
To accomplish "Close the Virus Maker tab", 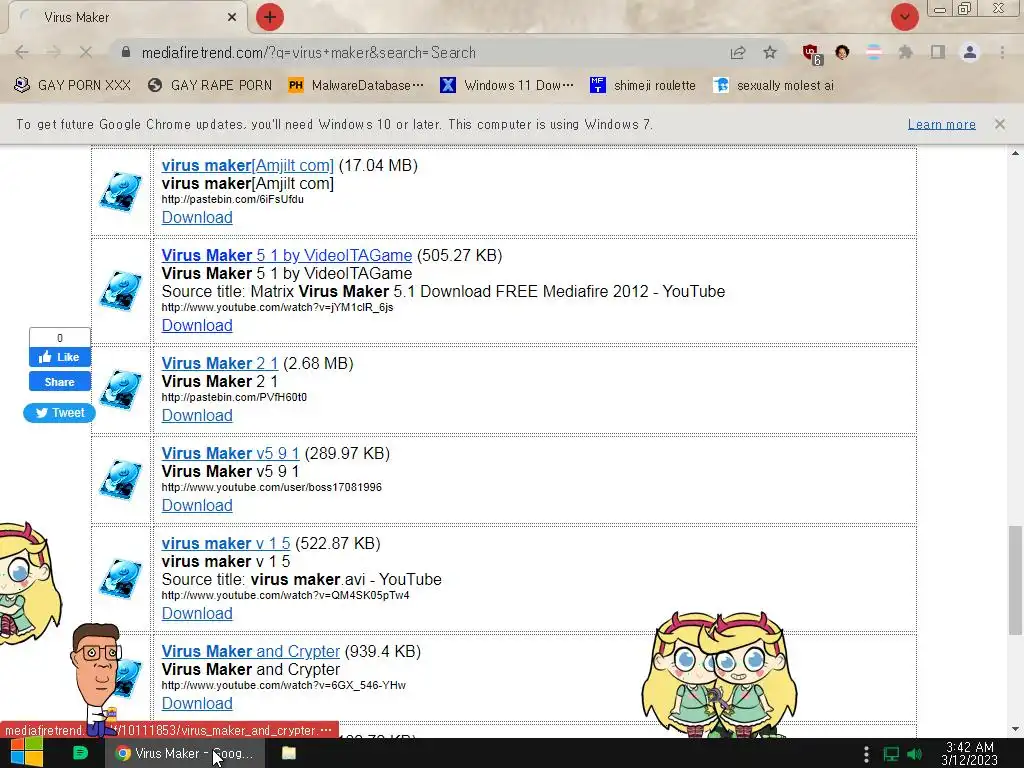I will pos(232,17).
